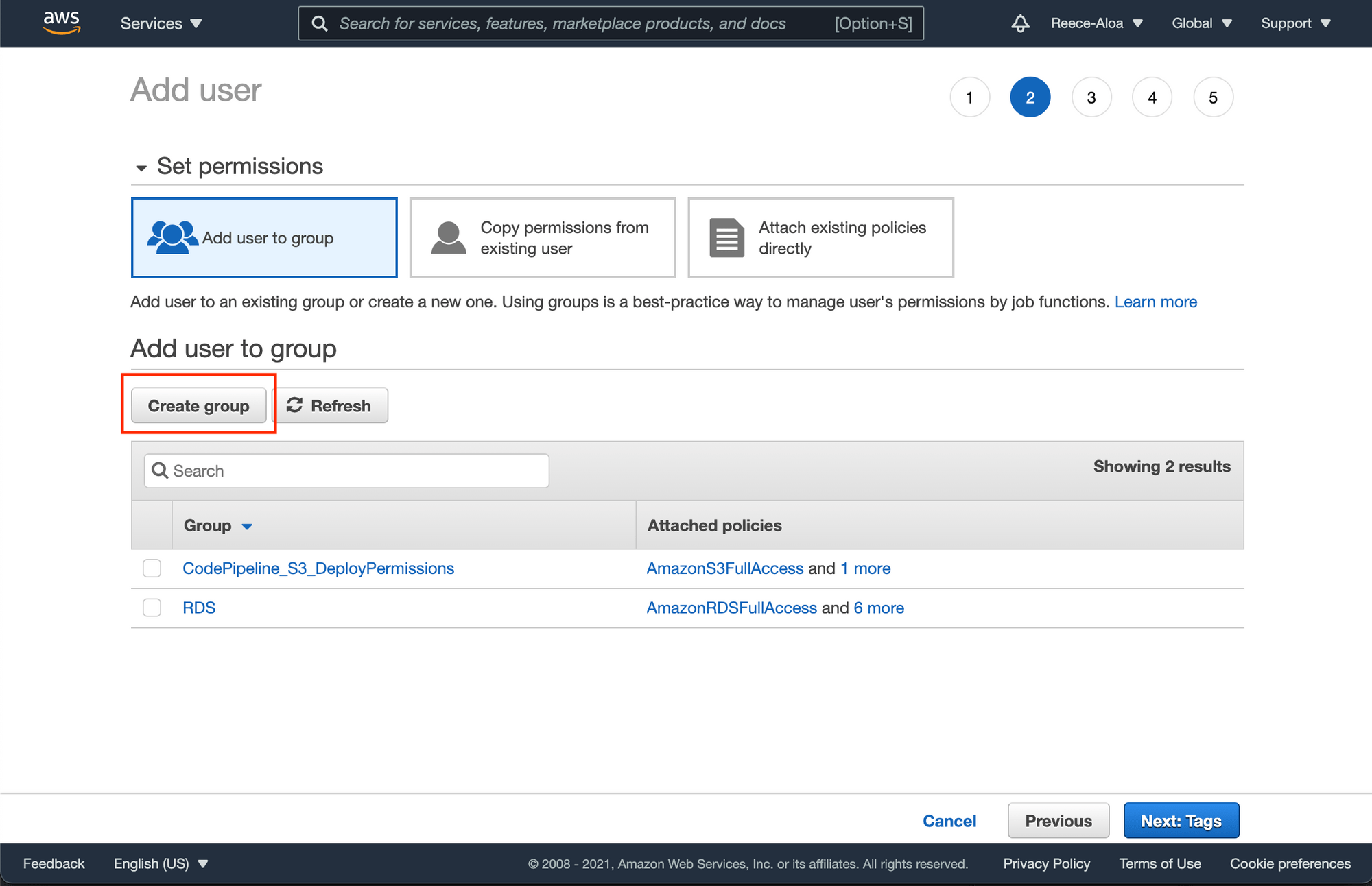The width and height of the screenshot is (1372, 886).
Task: Check the CodePipeline_S3_DeployPermissions group checkbox
Action: 152,568
